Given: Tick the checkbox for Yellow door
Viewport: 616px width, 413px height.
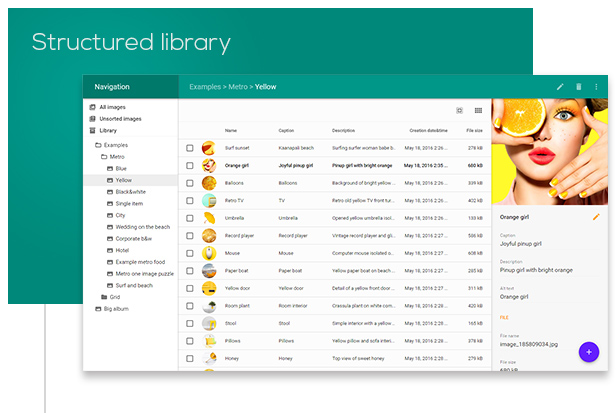Looking at the screenshot, I should (x=190, y=288).
